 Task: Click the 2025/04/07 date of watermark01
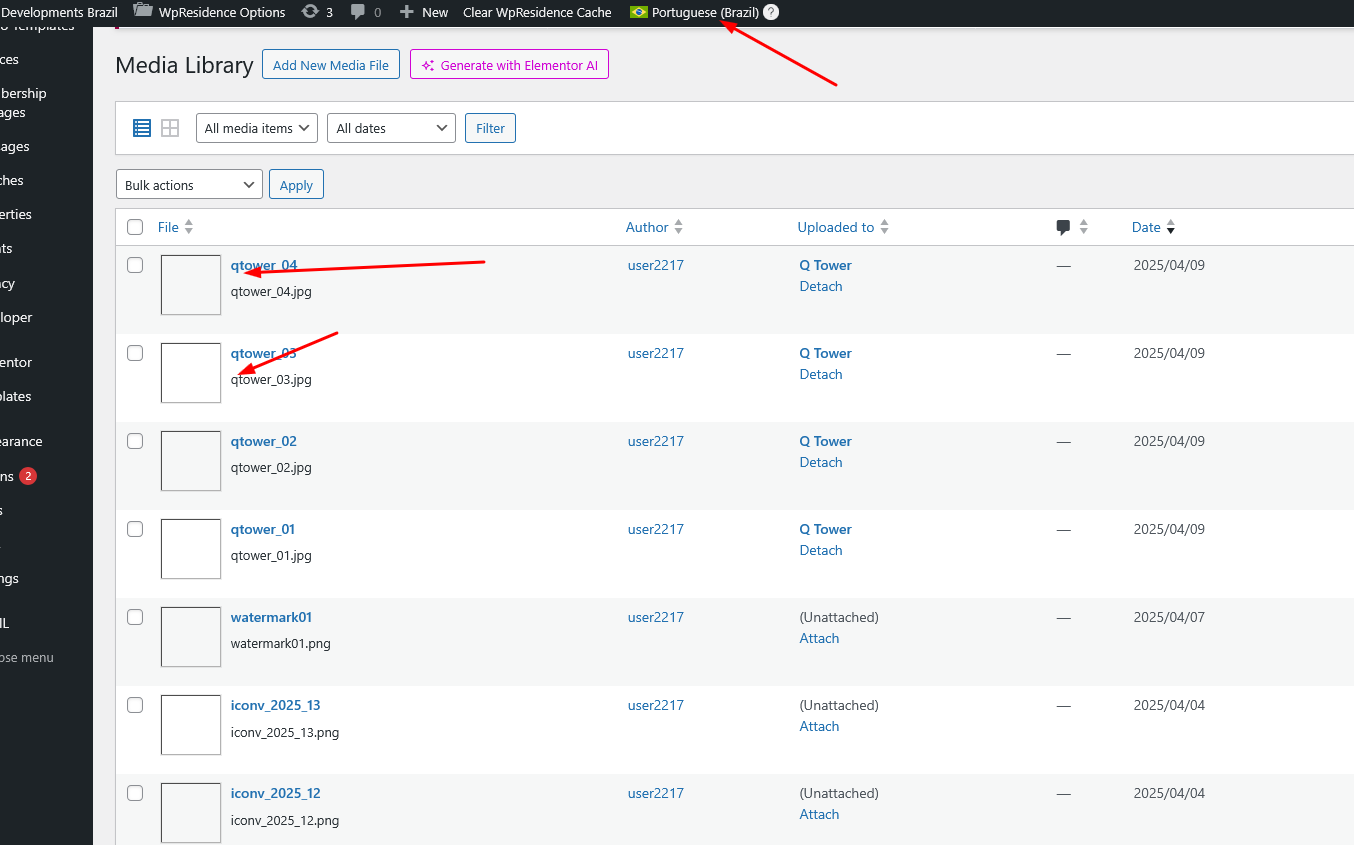1169,617
